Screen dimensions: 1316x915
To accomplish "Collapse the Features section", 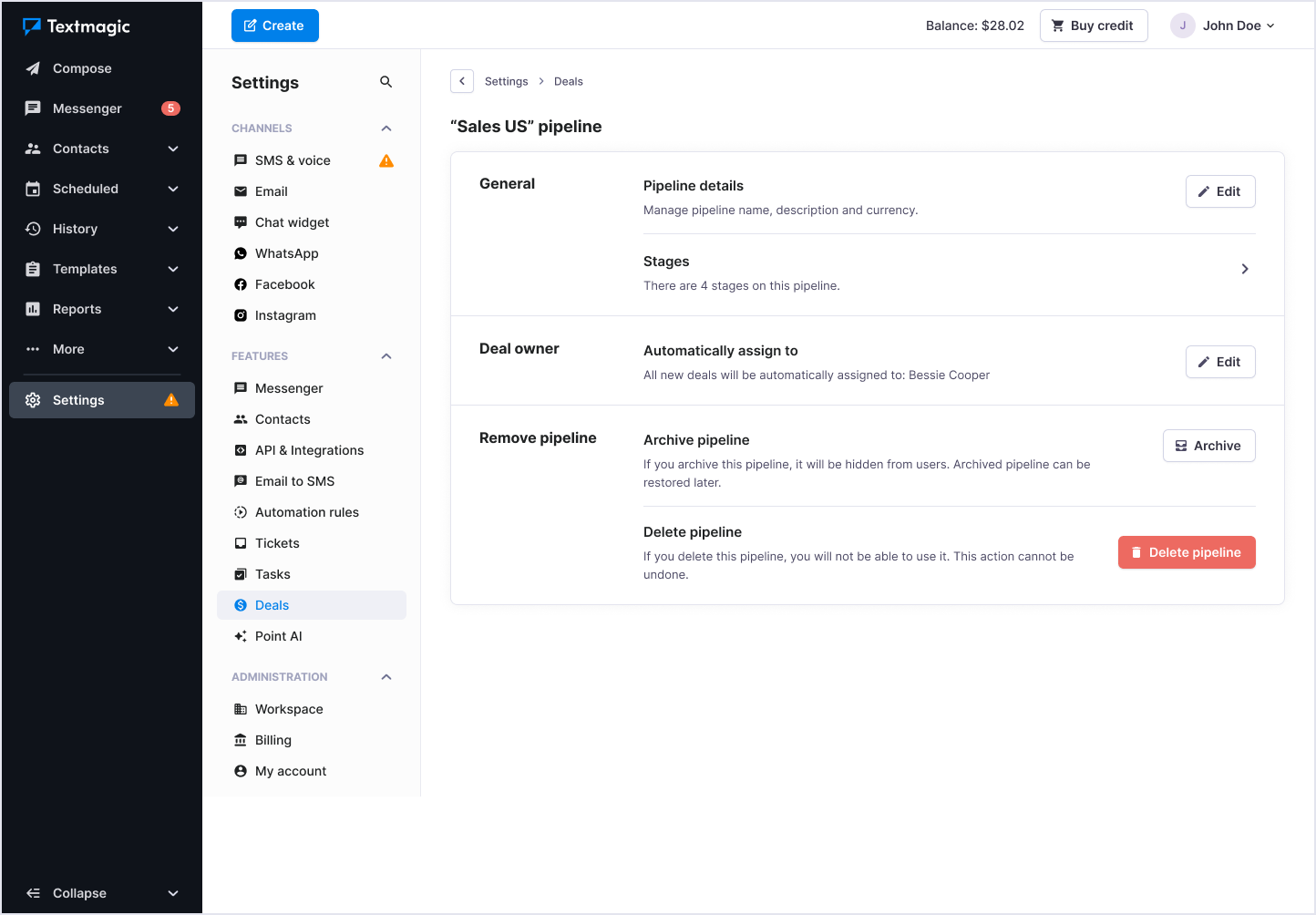I will pyautogui.click(x=386, y=355).
